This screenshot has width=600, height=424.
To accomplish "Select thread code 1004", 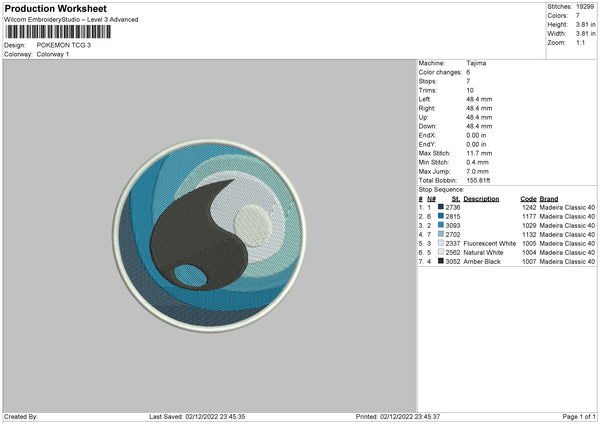I will 529,253.
